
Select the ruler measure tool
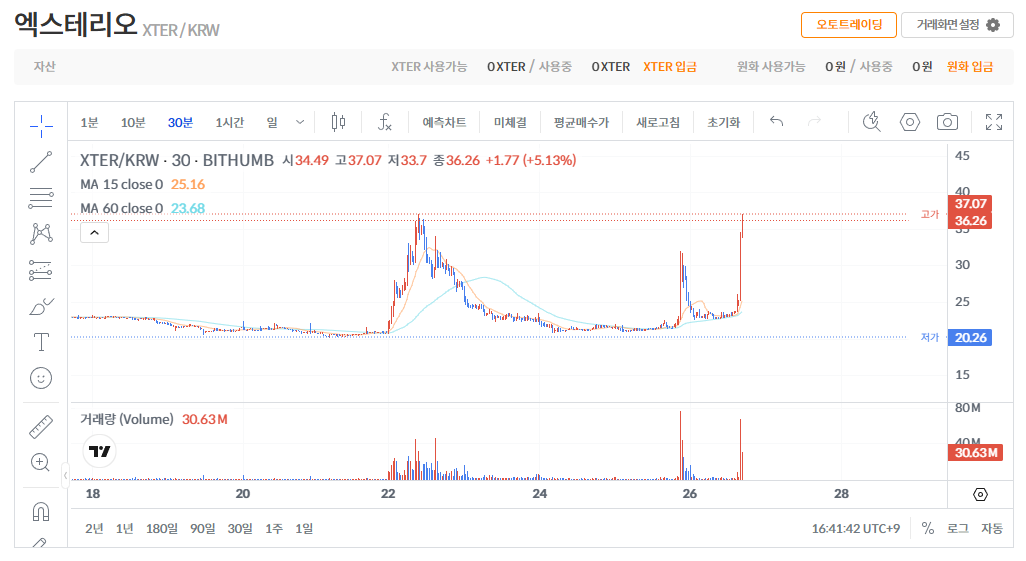(x=41, y=426)
